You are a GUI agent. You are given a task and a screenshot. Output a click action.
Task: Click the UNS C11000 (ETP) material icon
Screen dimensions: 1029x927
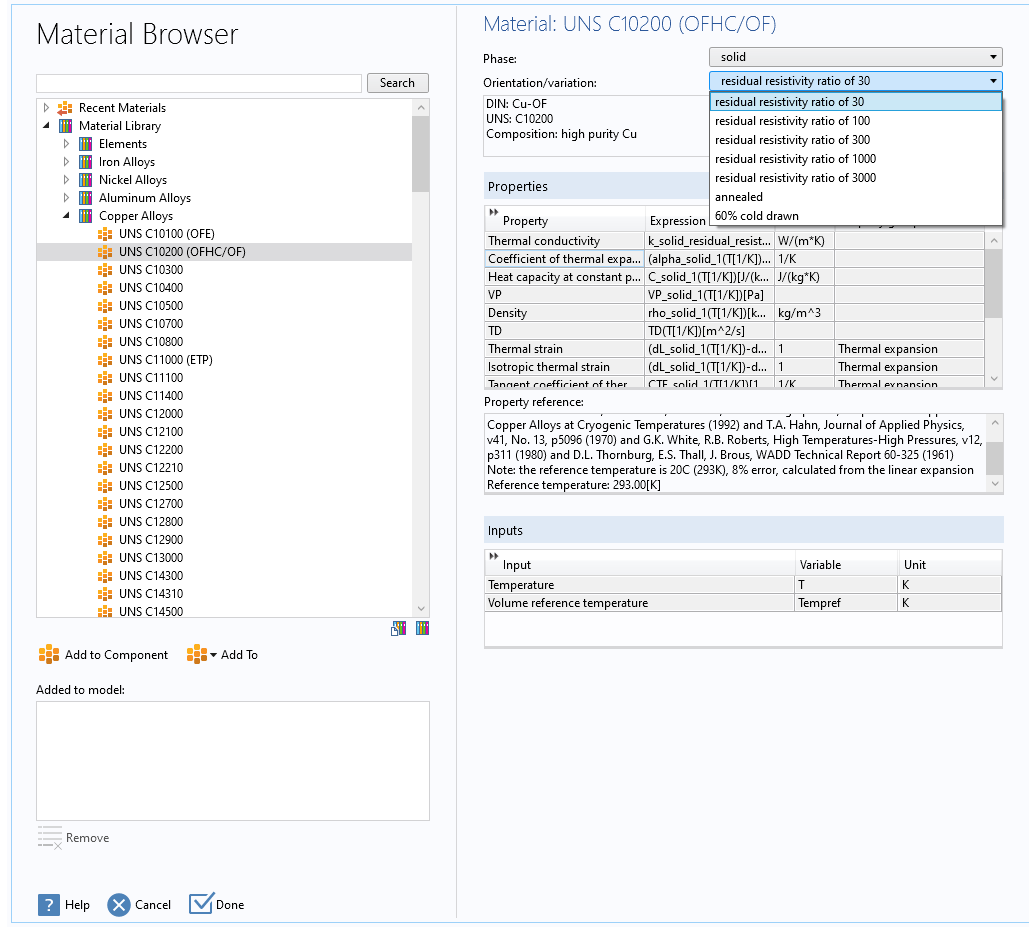click(x=105, y=360)
